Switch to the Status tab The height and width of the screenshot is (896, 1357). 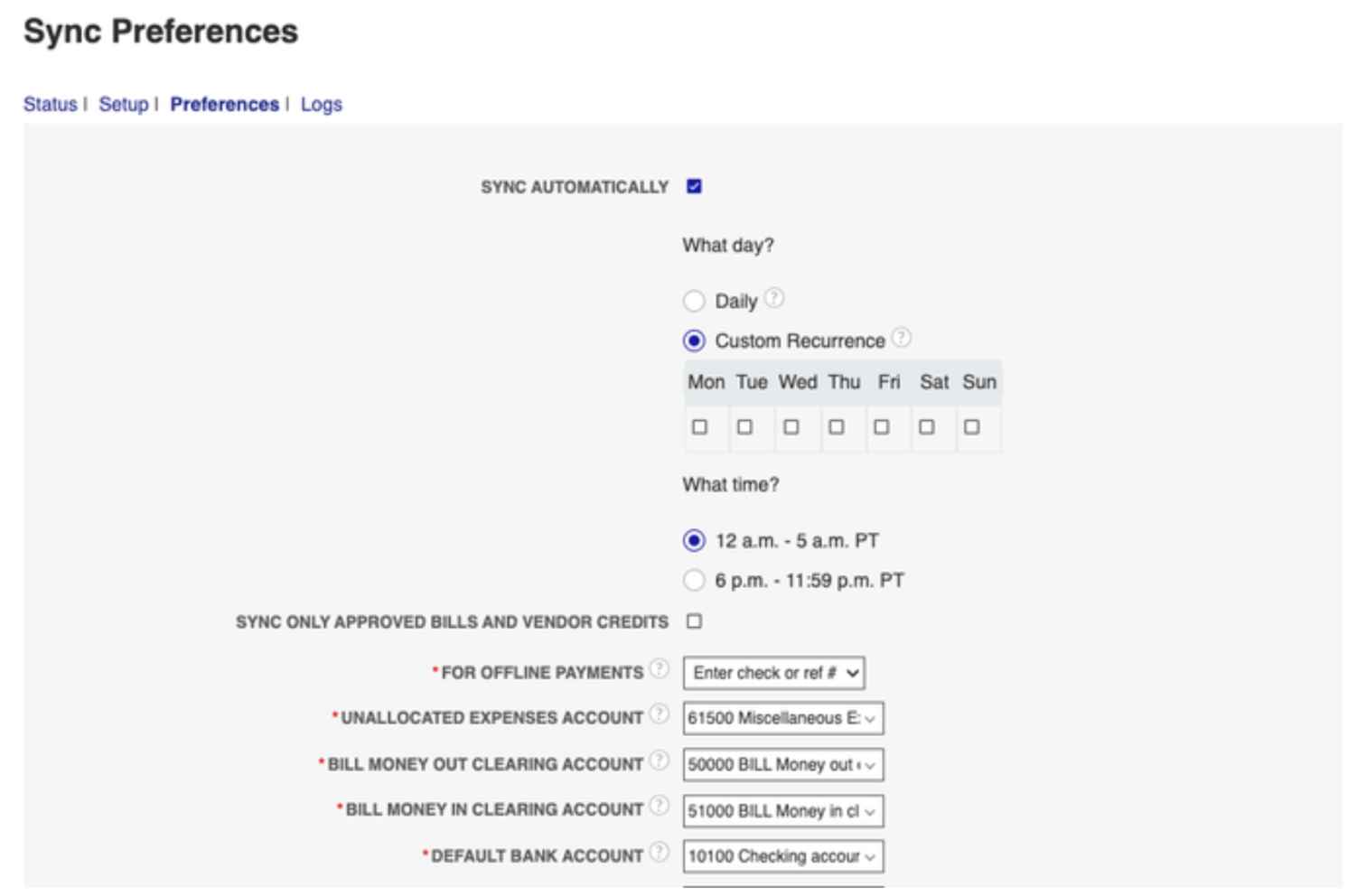(x=51, y=105)
